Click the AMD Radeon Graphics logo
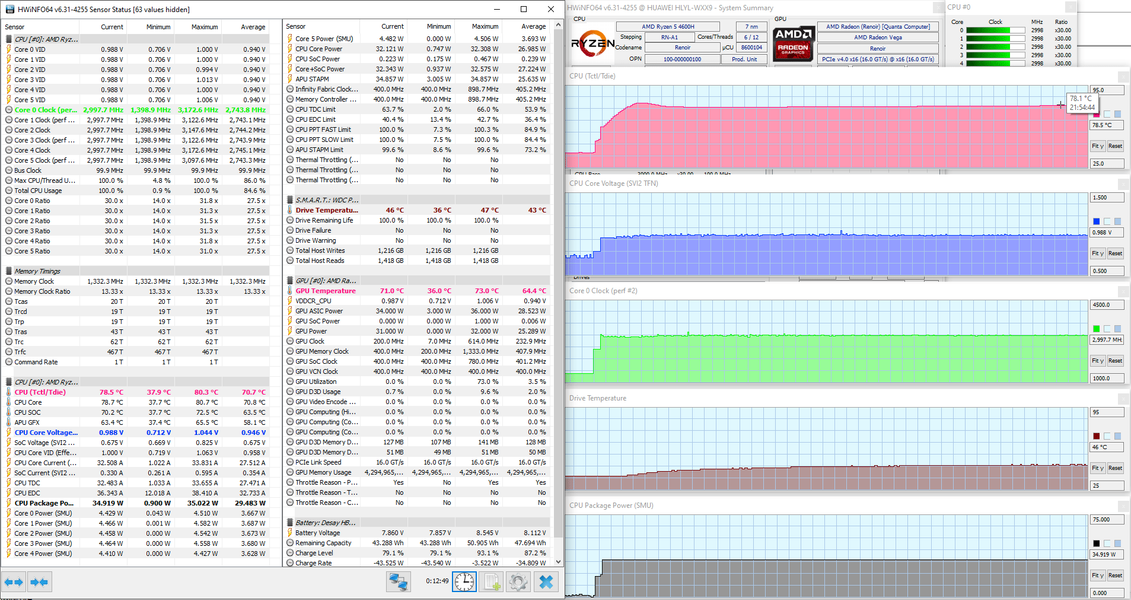 [793, 43]
